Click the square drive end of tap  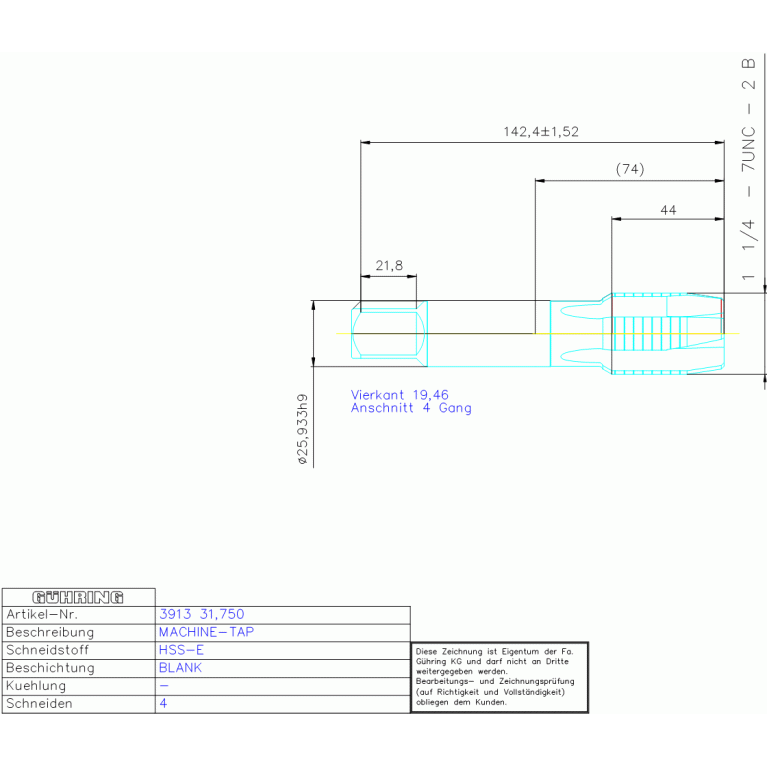point(389,334)
